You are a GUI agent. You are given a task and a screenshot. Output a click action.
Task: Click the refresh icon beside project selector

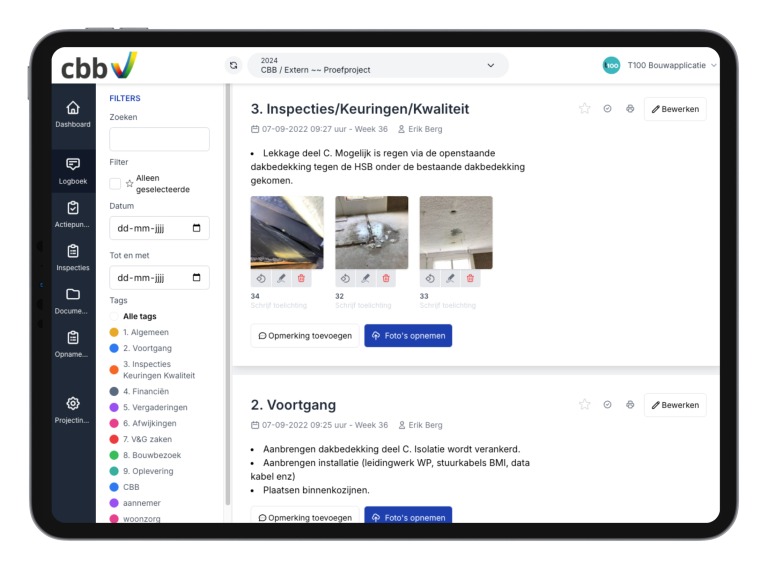(234, 65)
